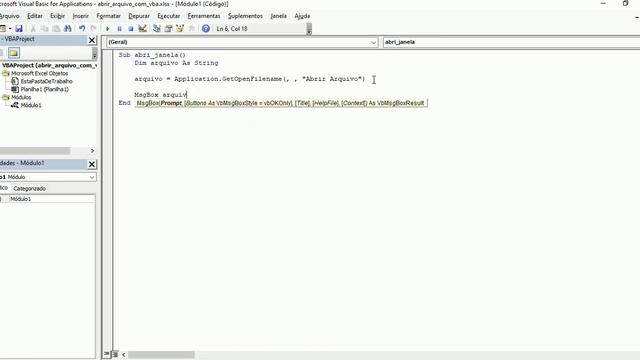This screenshot has height=360, width=640.
Task: Switch to the Categorizado properties tab
Action: click(29, 189)
